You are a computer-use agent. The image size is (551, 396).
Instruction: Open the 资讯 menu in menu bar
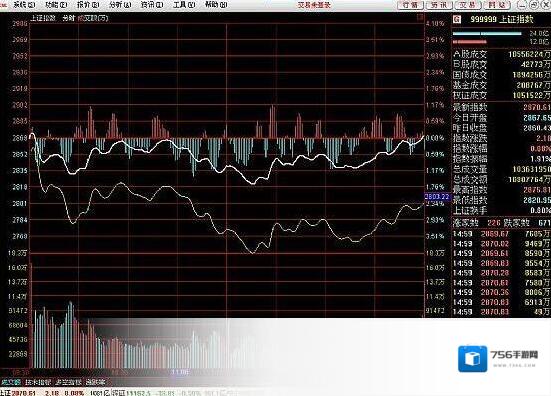tap(152, 5)
